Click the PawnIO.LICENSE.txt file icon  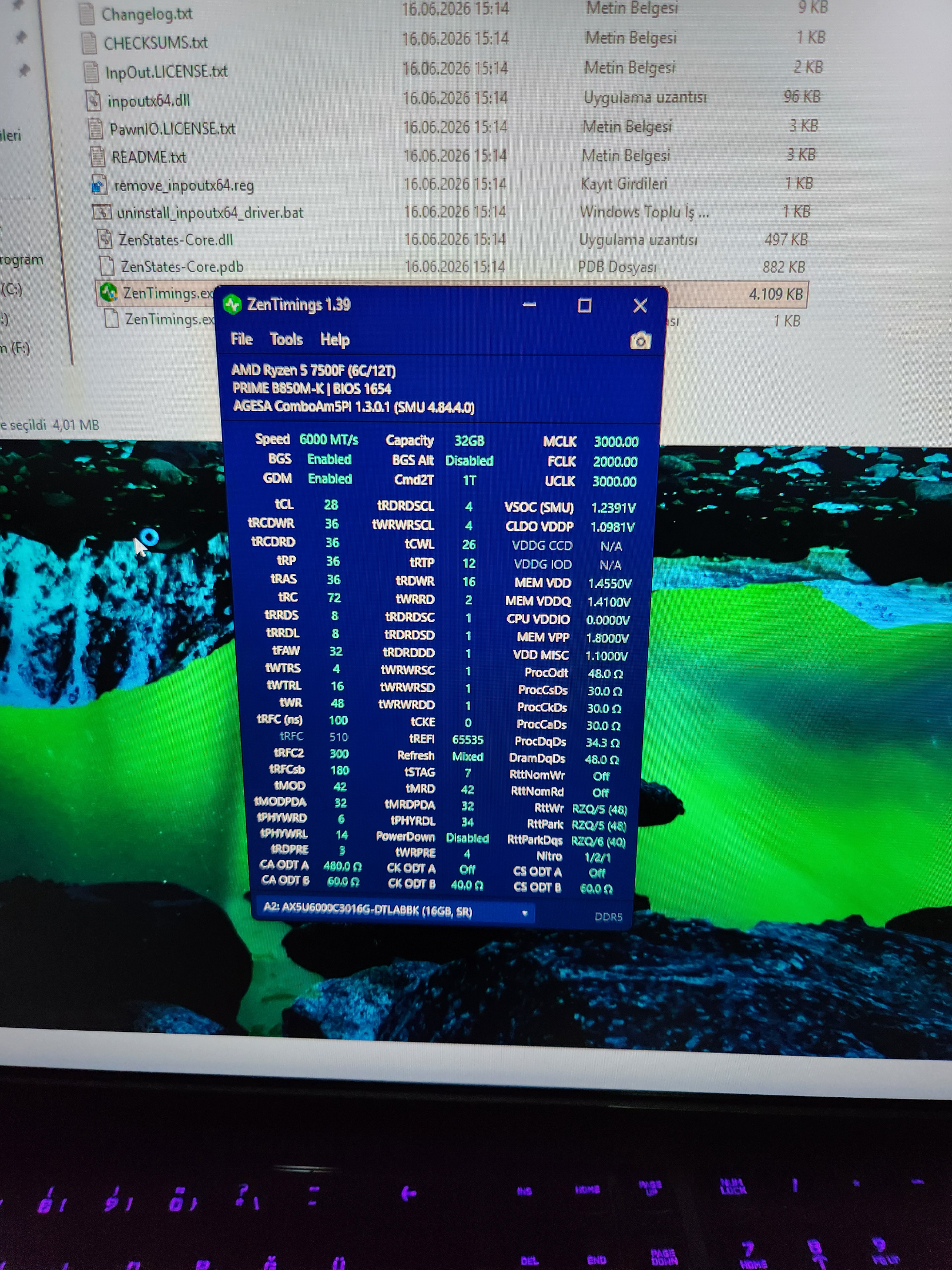[x=95, y=129]
